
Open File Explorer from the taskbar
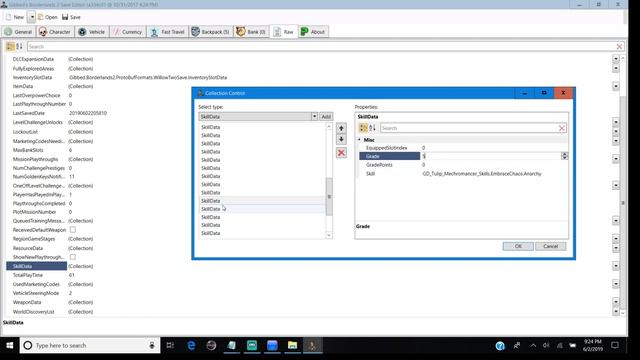coord(292,345)
